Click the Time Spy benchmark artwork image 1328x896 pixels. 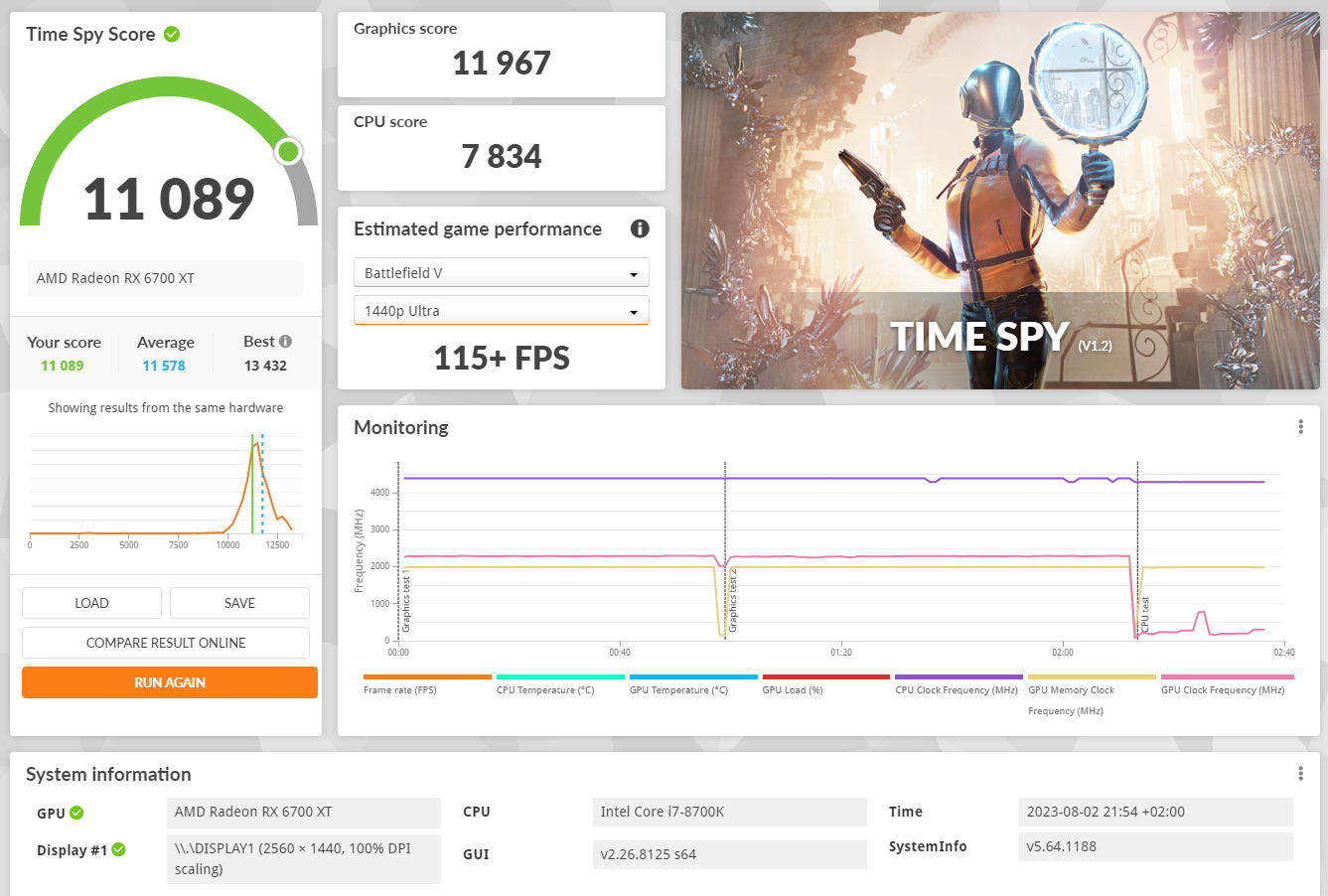(x=1000, y=201)
